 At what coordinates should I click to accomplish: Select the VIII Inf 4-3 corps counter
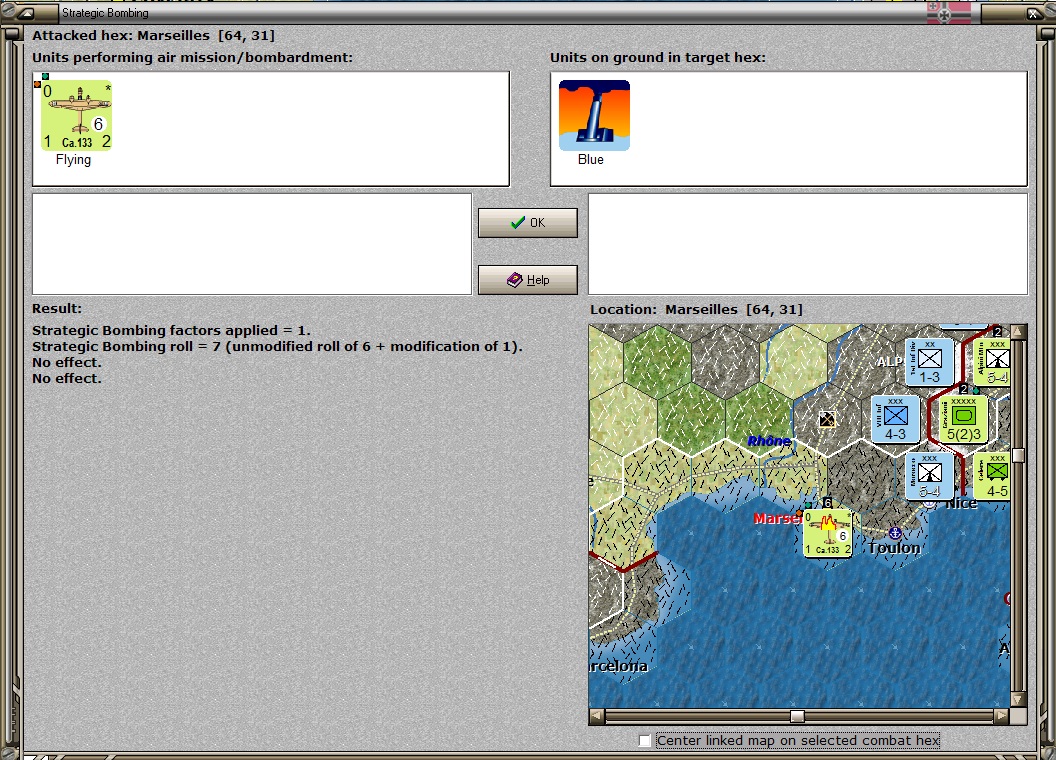[x=895, y=419]
